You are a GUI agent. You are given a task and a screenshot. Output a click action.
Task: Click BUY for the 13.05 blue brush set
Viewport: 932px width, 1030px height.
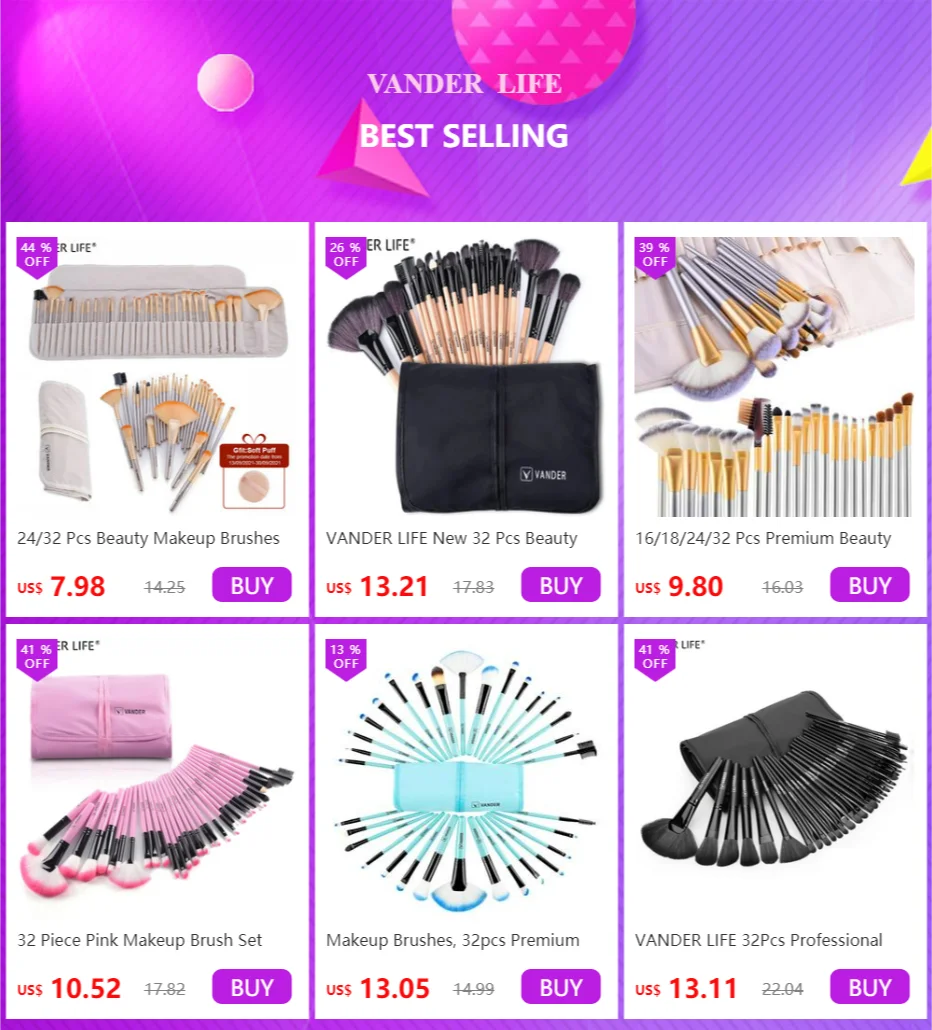(x=561, y=987)
